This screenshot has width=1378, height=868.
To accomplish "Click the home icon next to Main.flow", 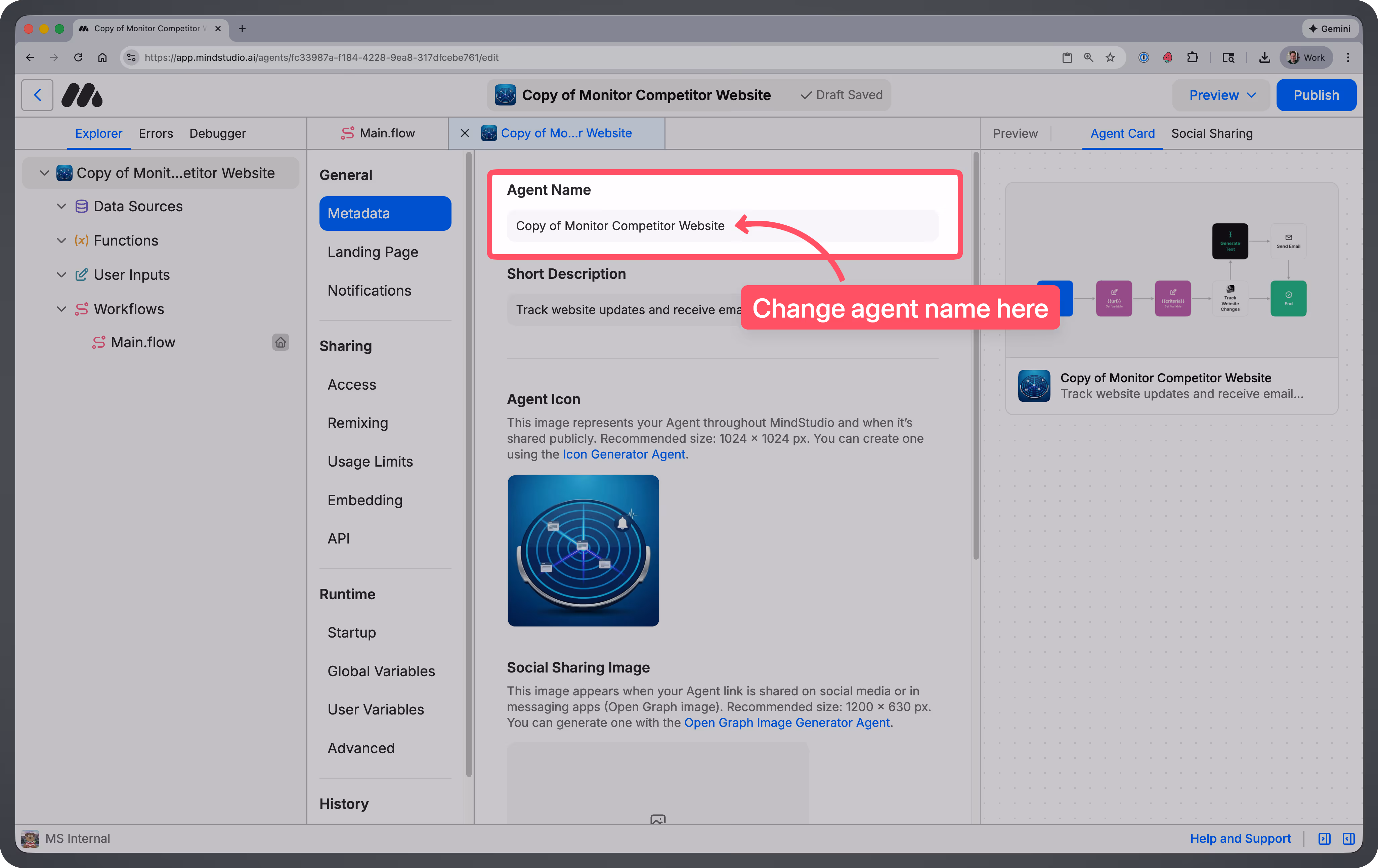I will tap(281, 342).
